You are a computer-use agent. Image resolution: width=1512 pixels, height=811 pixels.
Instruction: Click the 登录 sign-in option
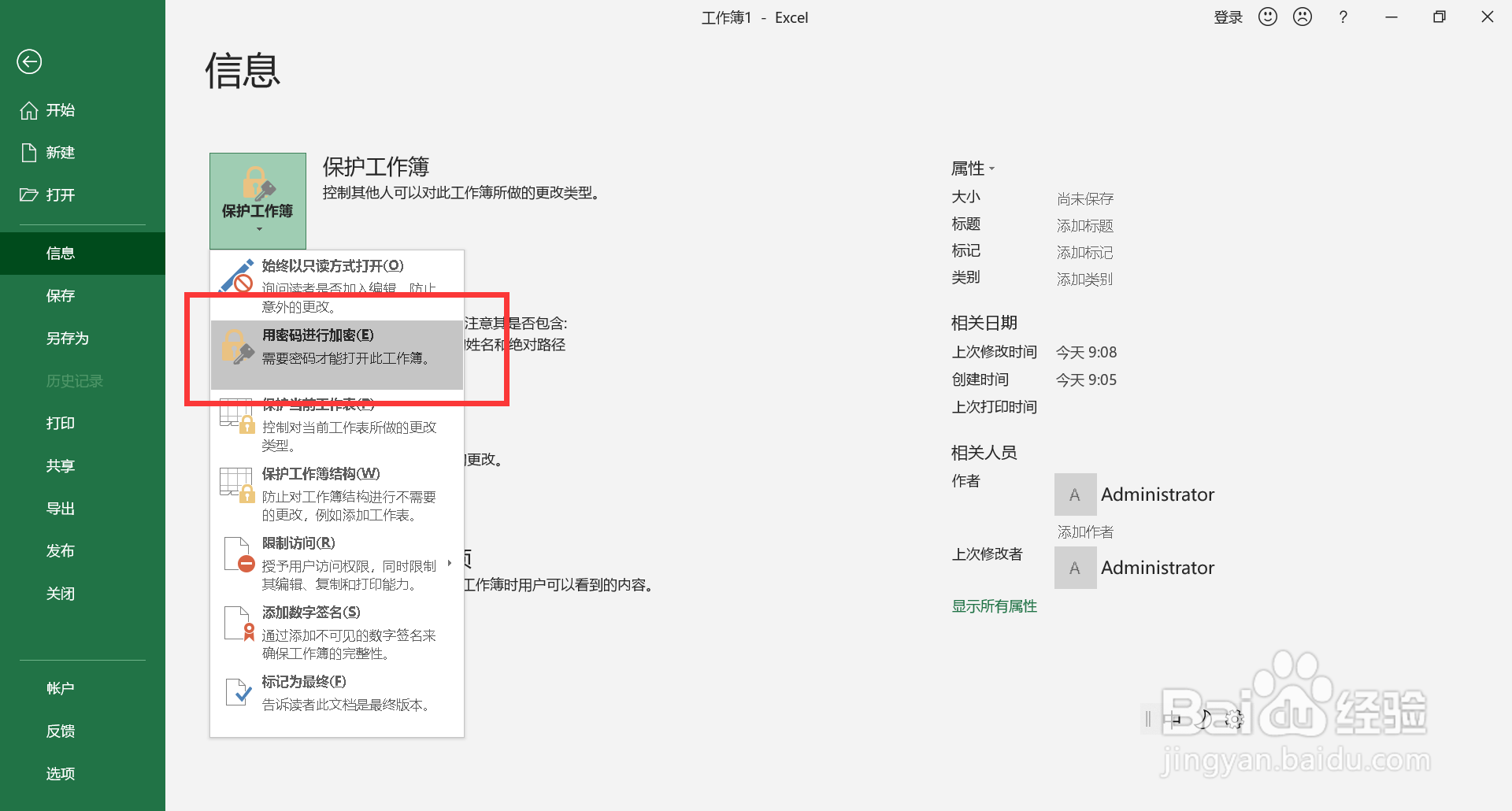pos(1228,17)
